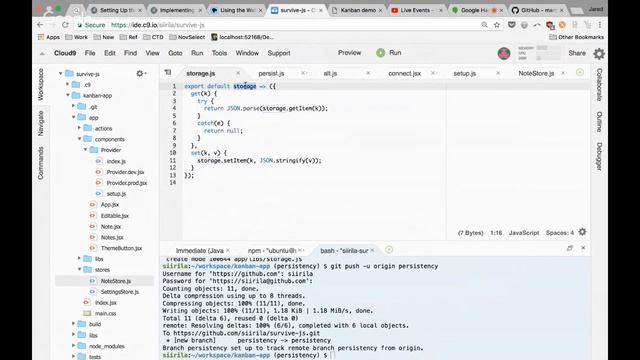Open the Chrome menu three-dot icon
Screen dimensions: 640x360
[x=600, y=25]
